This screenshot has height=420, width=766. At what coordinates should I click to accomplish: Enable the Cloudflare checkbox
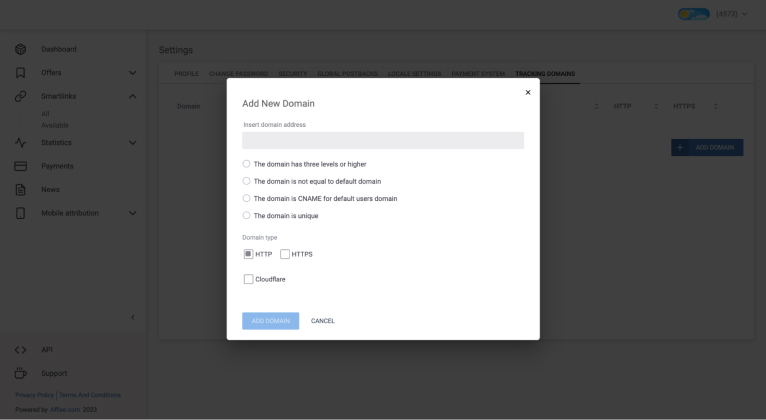(249, 279)
